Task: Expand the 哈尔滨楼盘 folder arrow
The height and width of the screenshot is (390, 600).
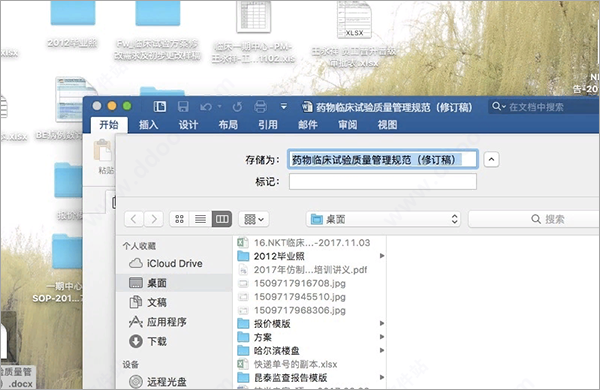Action: click(382, 350)
